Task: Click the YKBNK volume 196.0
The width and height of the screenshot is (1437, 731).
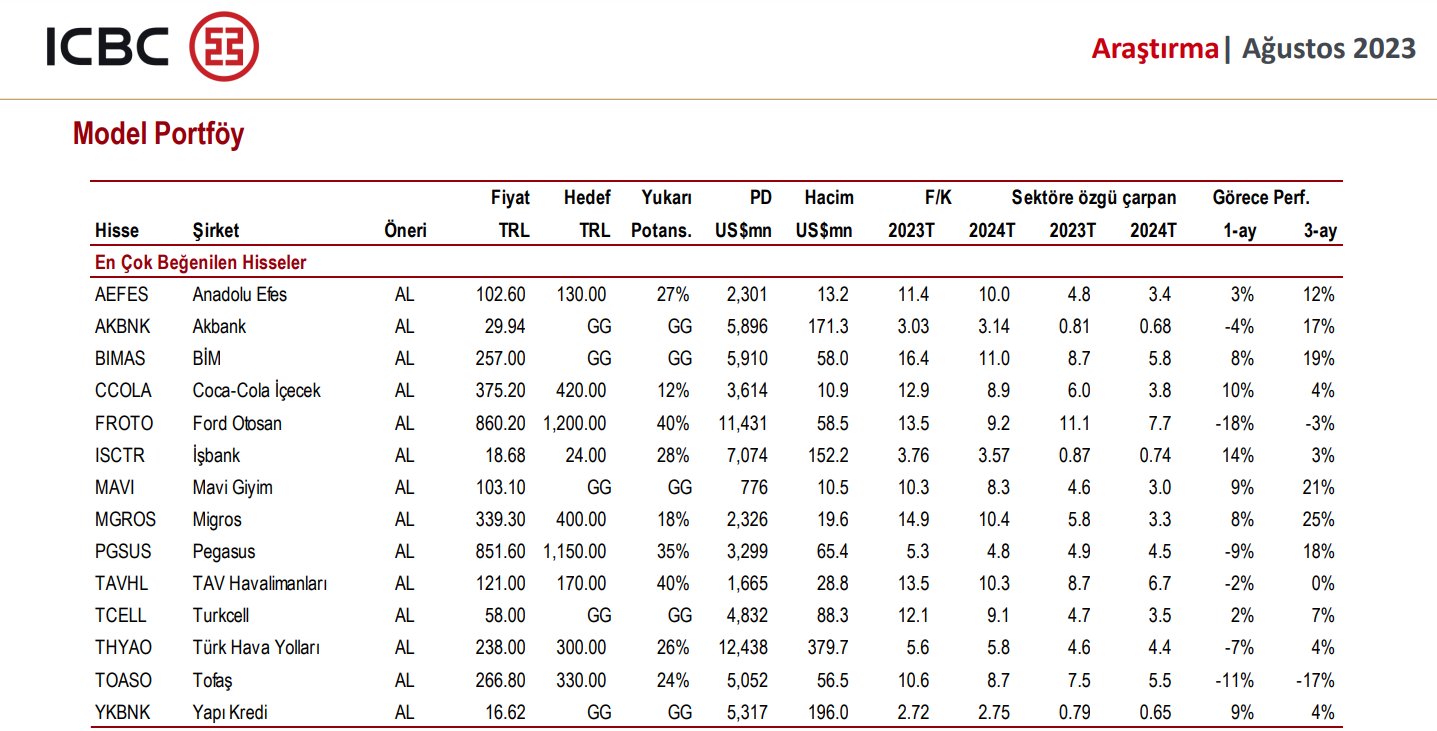Action: (828, 712)
